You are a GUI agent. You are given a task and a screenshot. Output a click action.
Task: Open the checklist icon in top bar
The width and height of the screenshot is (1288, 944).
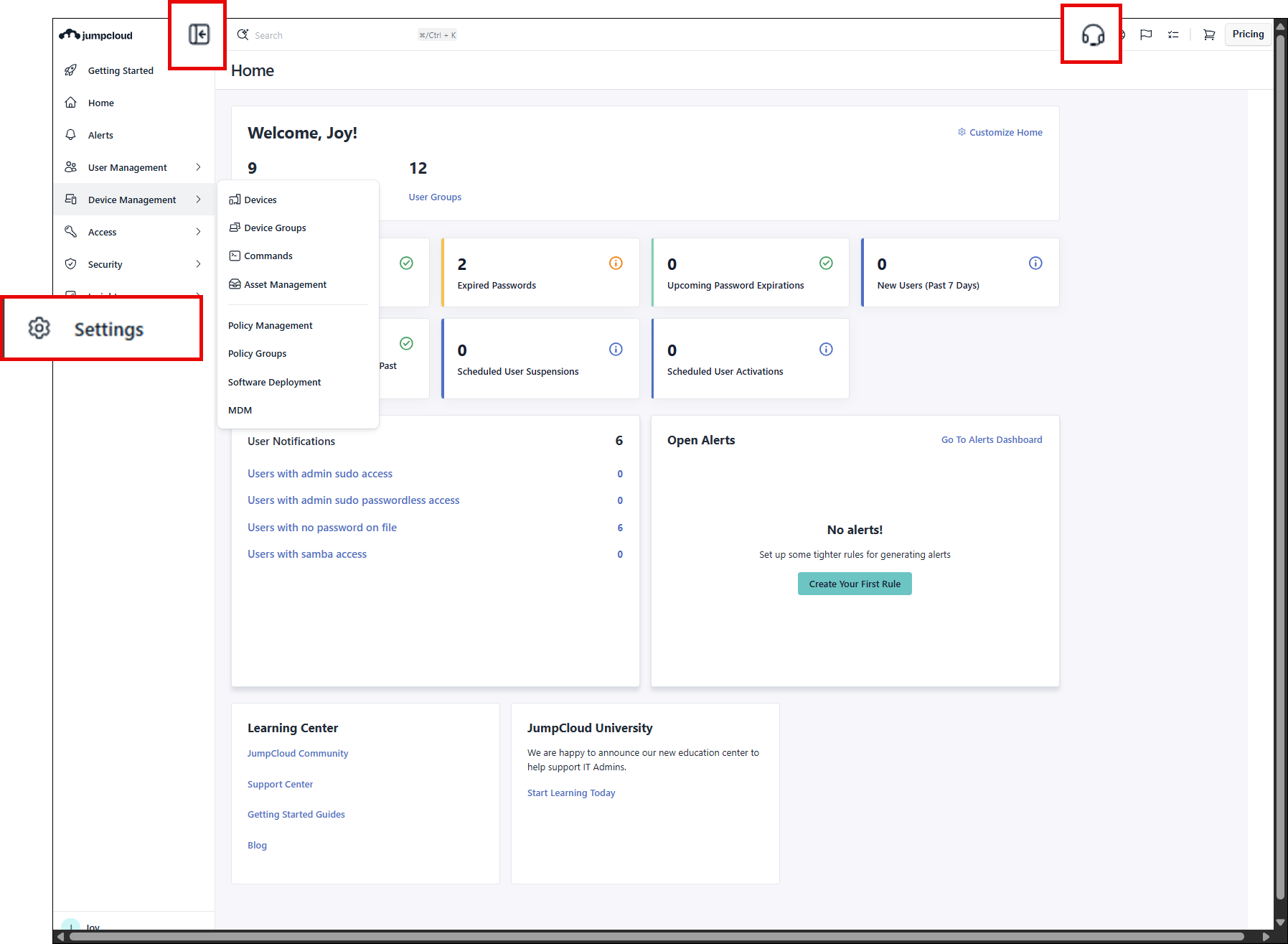click(1173, 34)
